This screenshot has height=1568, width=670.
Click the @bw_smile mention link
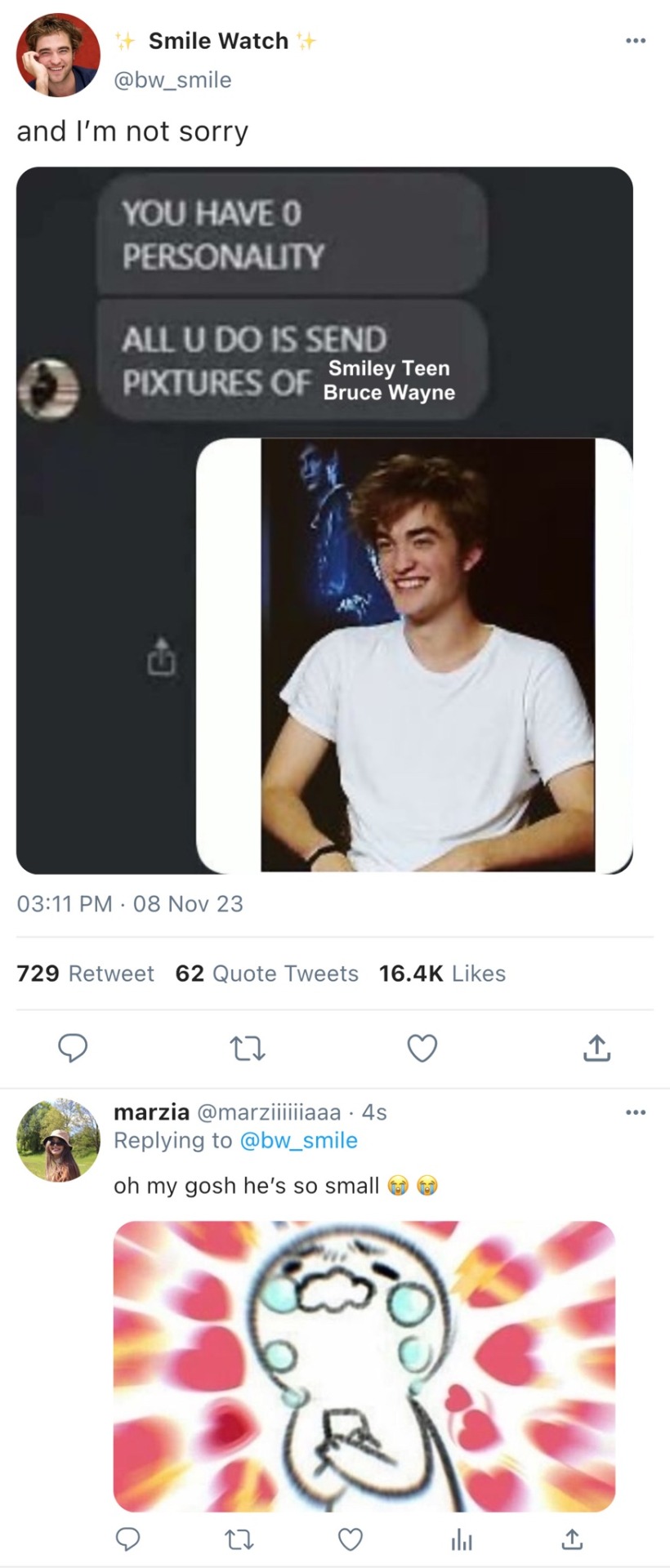point(298,1140)
